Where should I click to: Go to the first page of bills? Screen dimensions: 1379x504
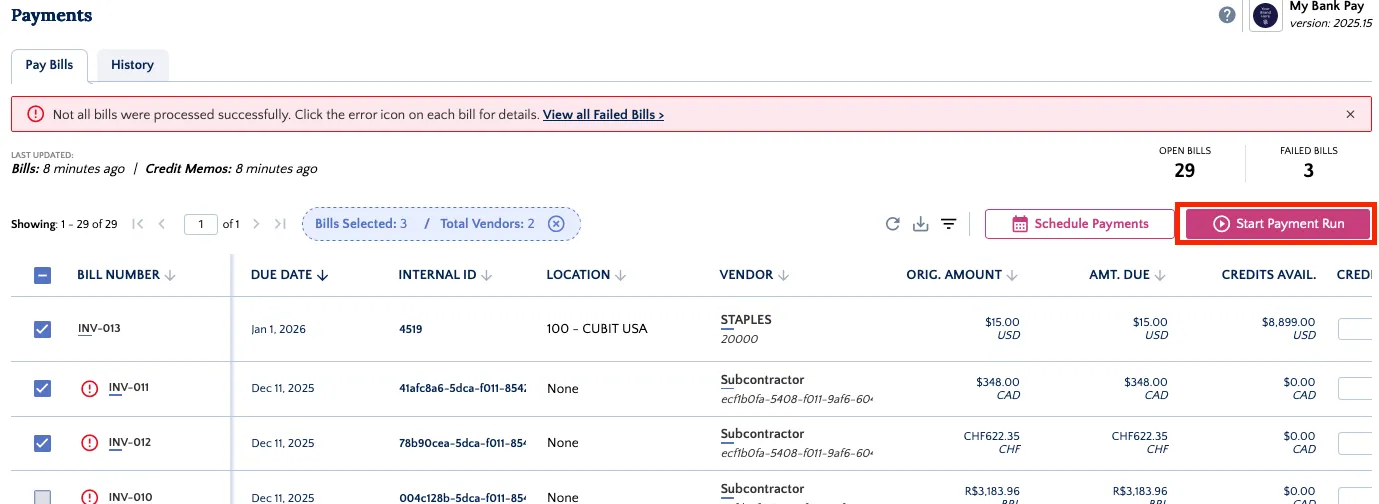tap(138, 224)
